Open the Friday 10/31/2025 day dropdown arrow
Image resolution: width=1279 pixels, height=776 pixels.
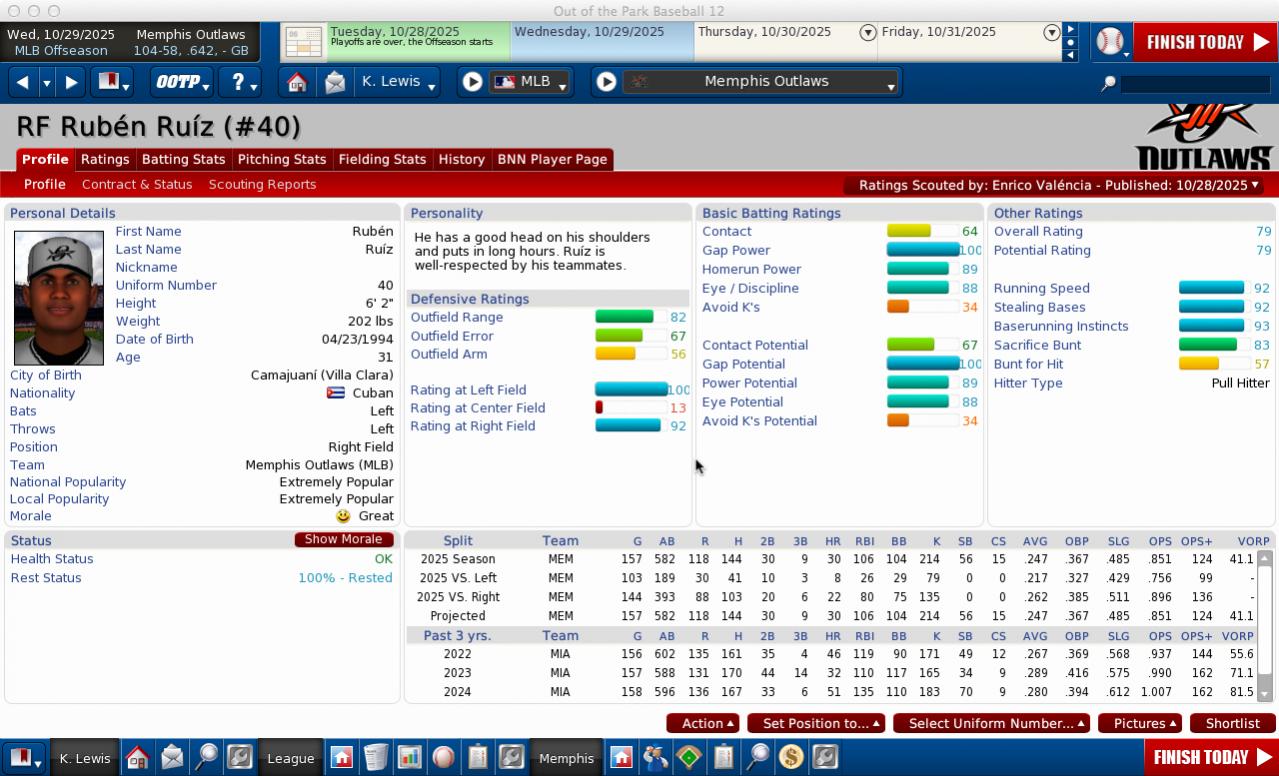(1051, 33)
